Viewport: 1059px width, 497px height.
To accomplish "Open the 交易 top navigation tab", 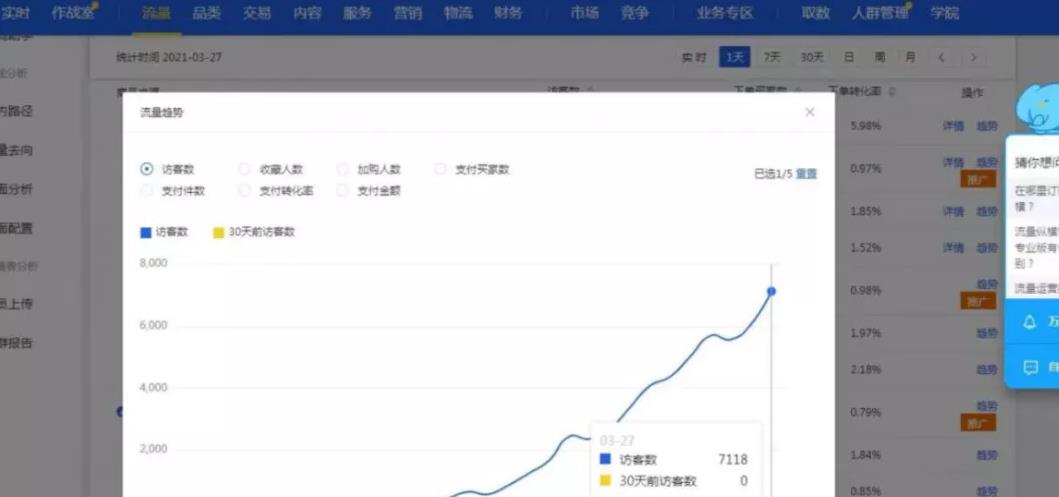I will coord(257,13).
